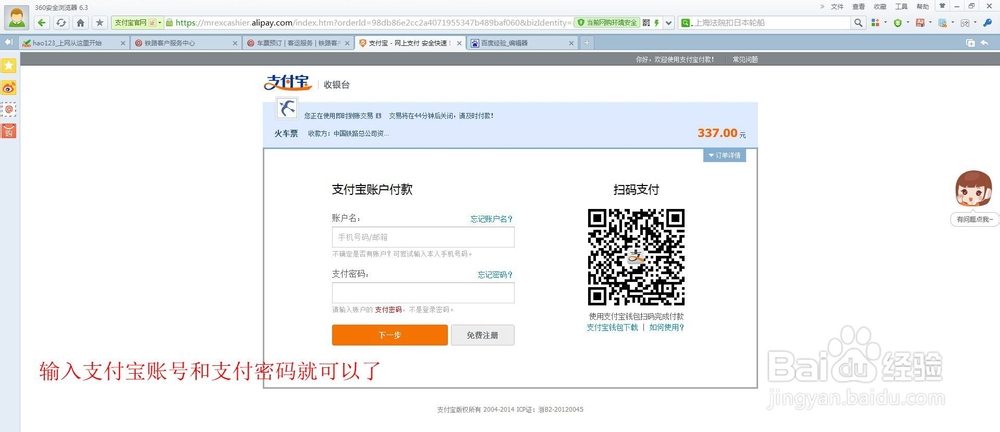Screen dimensions: 1000x432
Task: Go back with the green arrow button
Action: click(42, 23)
